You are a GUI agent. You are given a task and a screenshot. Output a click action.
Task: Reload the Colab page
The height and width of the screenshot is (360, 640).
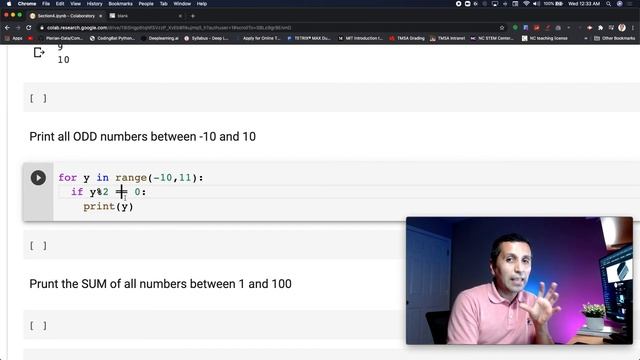click(29, 28)
